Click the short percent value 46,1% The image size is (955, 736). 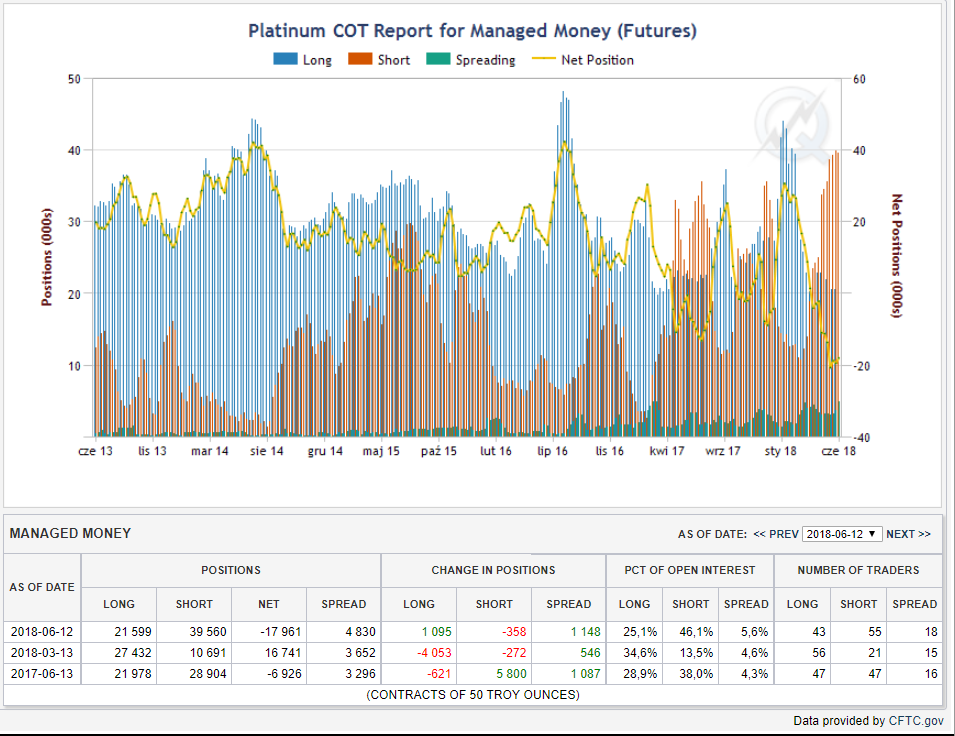click(x=696, y=632)
